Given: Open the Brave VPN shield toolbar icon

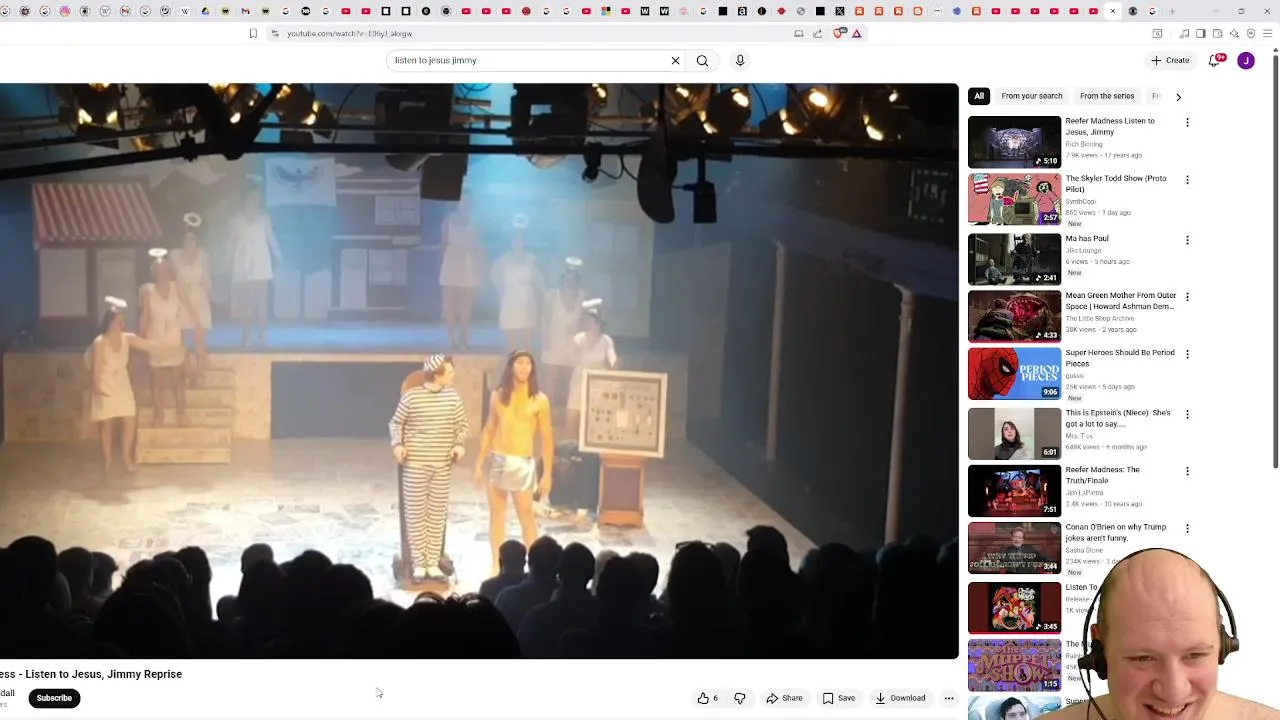Looking at the screenshot, I should tap(1251, 33).
